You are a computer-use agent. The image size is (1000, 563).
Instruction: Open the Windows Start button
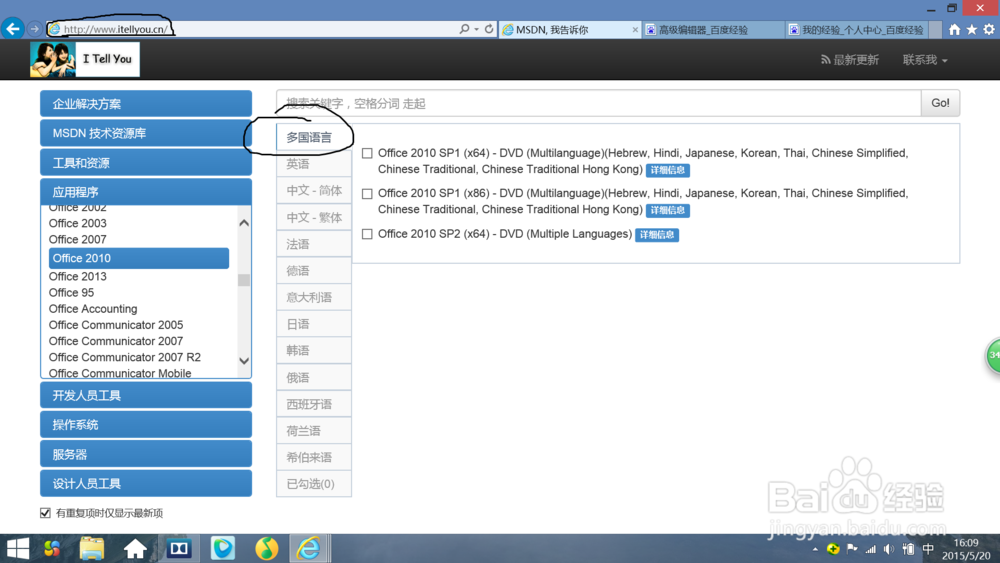point(18,548)
